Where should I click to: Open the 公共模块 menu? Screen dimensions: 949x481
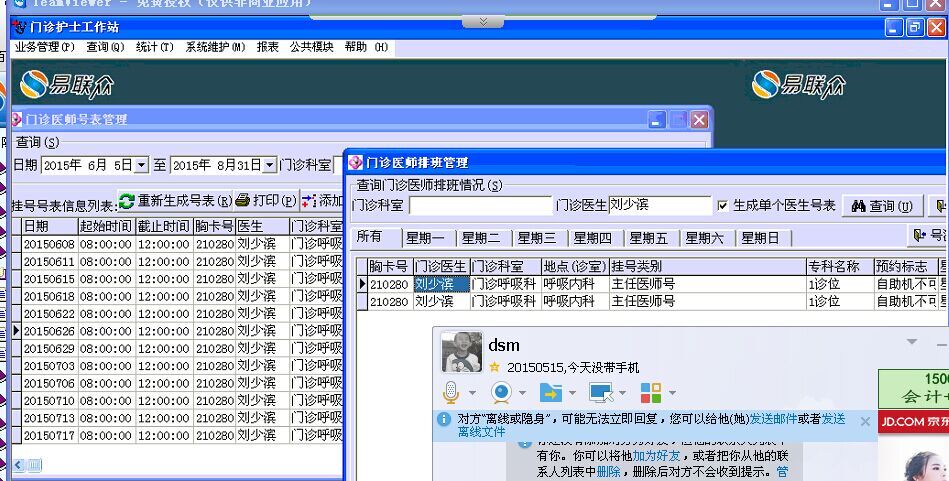click(x=312, y=47)
